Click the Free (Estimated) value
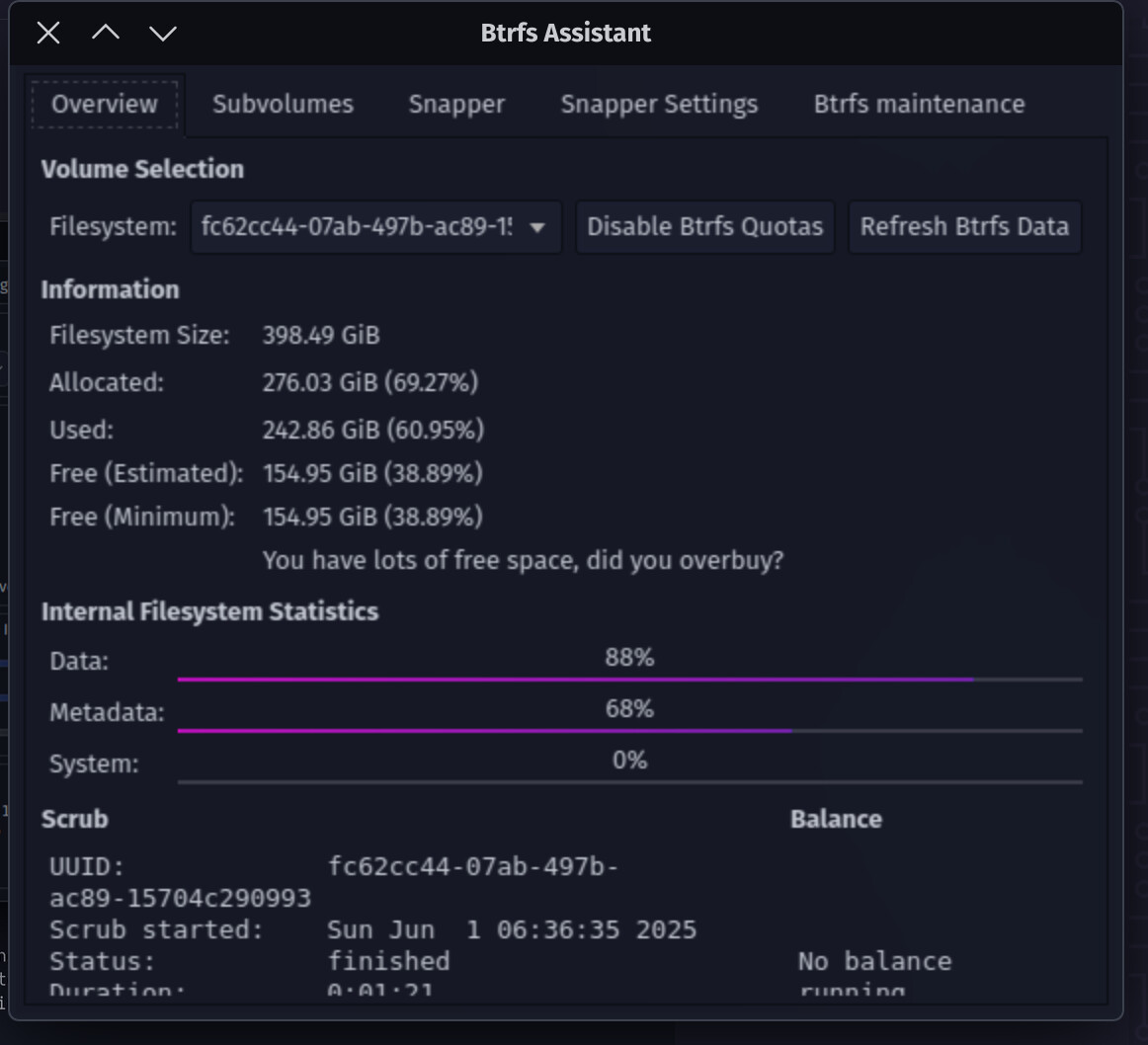This screenshot has height=1045, width=1148. pyautogui.click(x=372, y=473)
